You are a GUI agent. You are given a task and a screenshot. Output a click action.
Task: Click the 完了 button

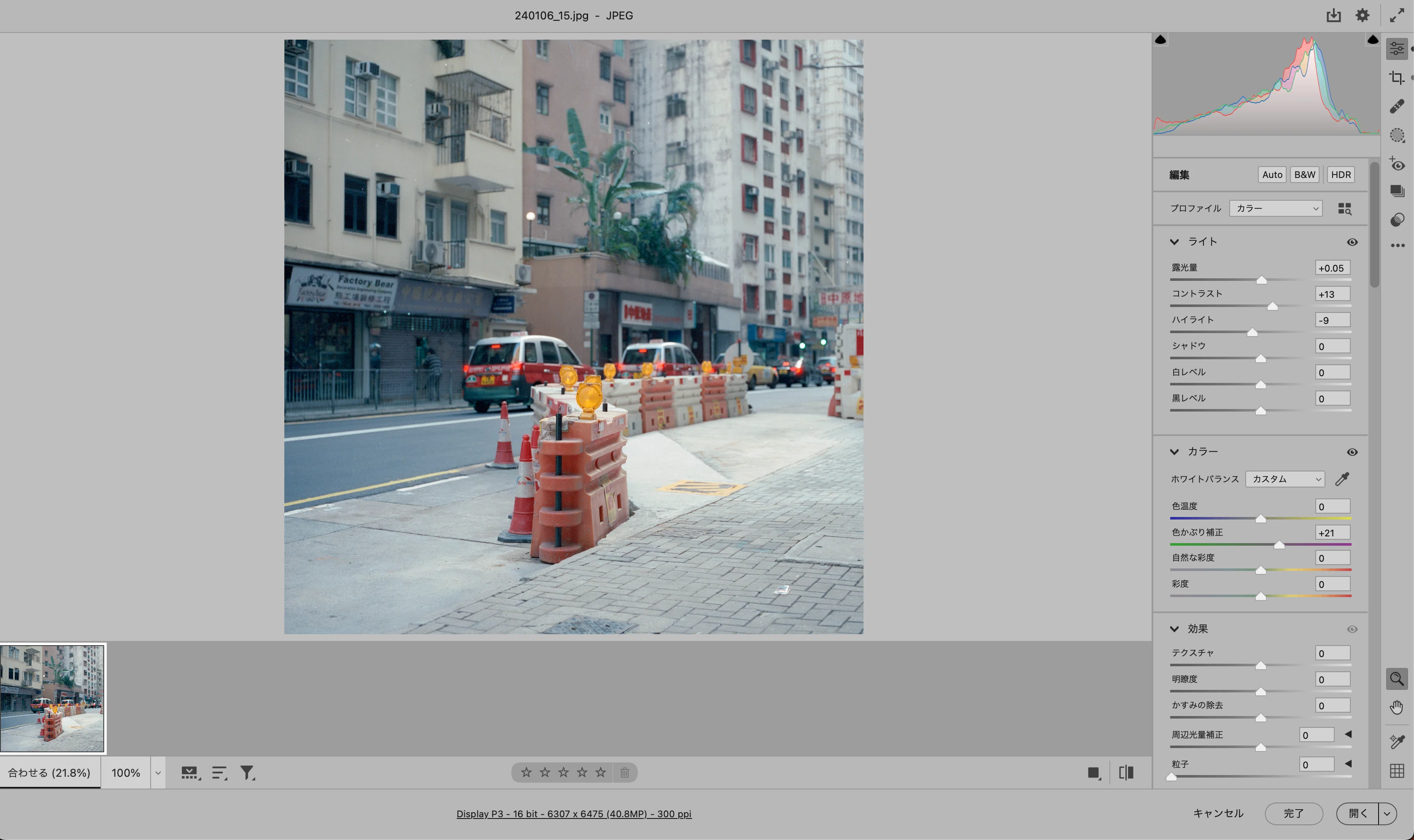[x=1293, y=813]
